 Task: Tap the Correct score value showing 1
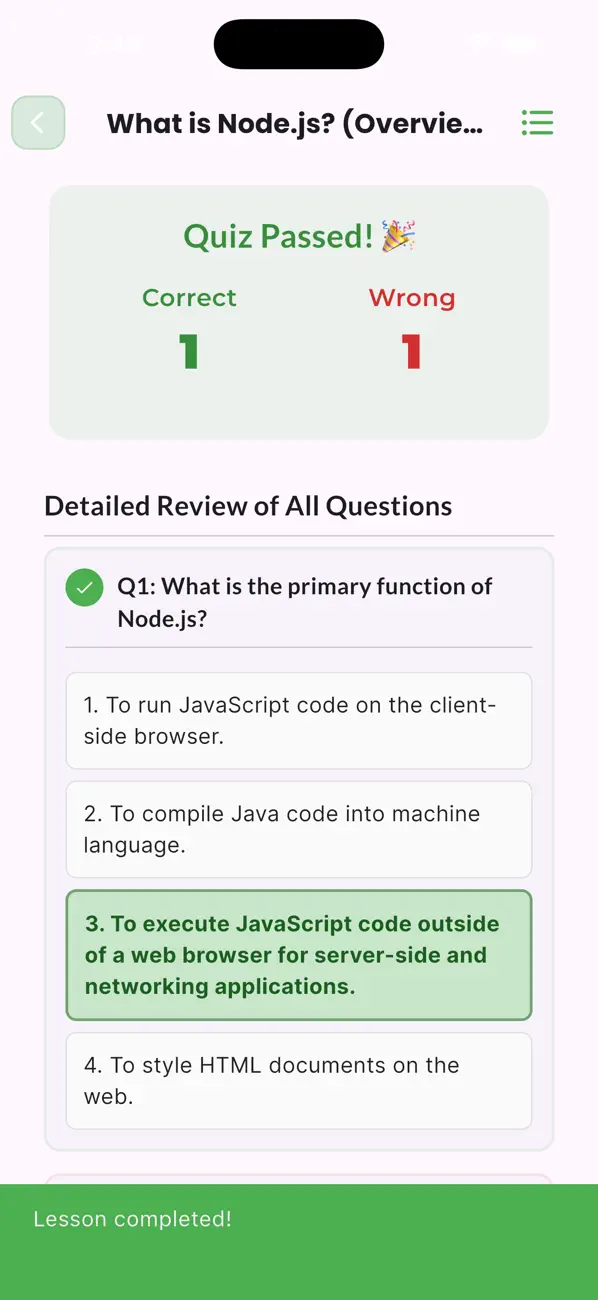click(x=189, y=352)
